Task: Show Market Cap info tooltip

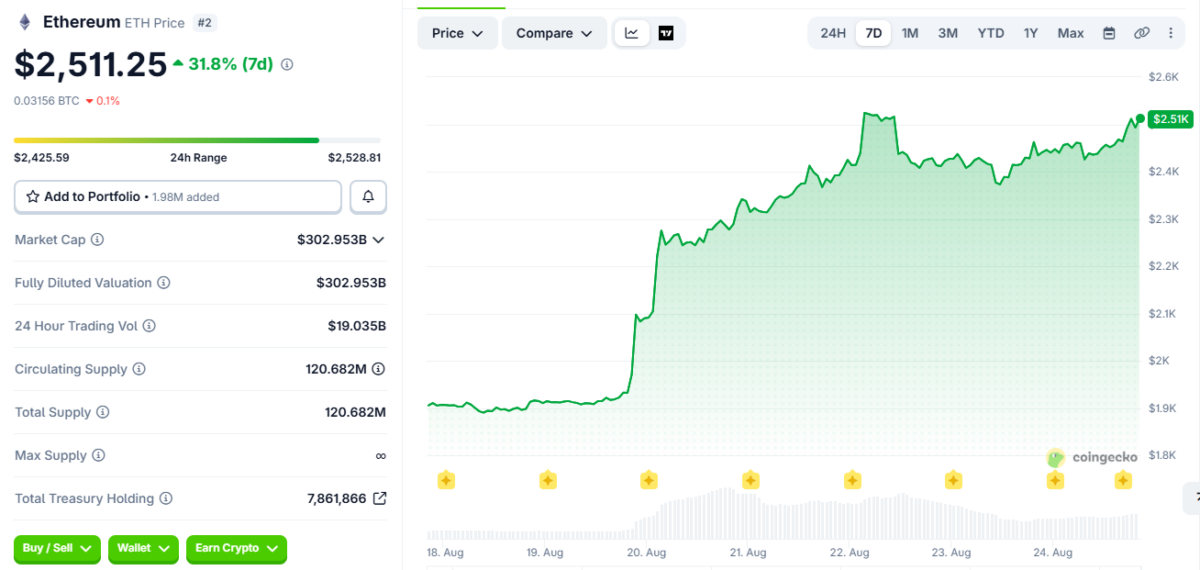Action: (x=97, y=240)
